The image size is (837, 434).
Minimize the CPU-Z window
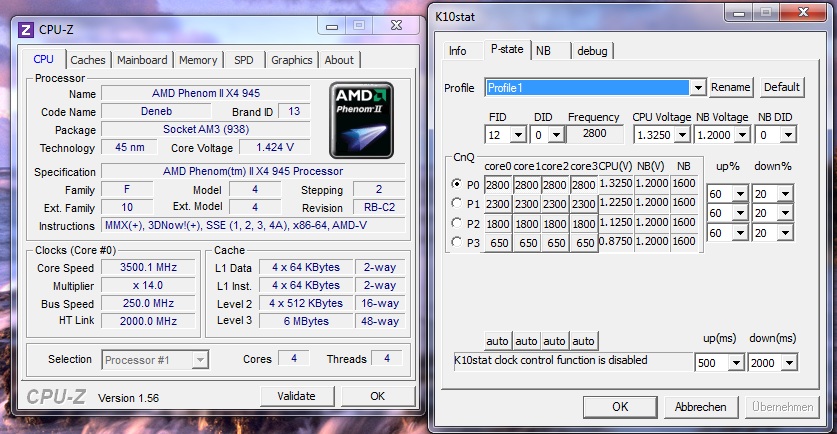point(332,26)
